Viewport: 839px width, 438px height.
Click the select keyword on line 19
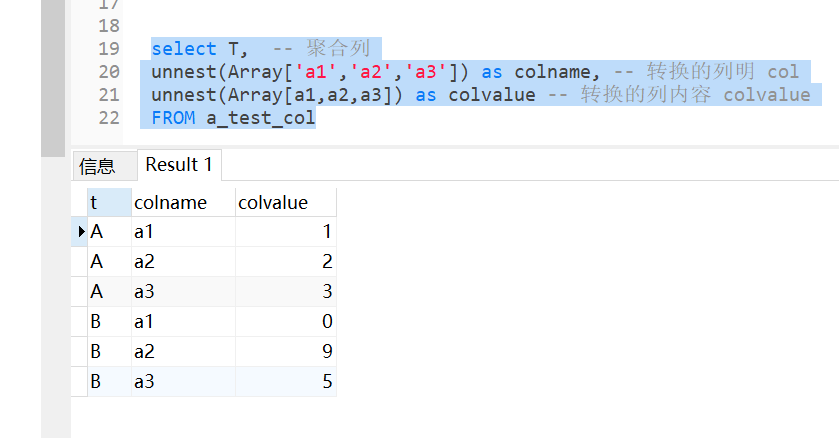(184, 49)
